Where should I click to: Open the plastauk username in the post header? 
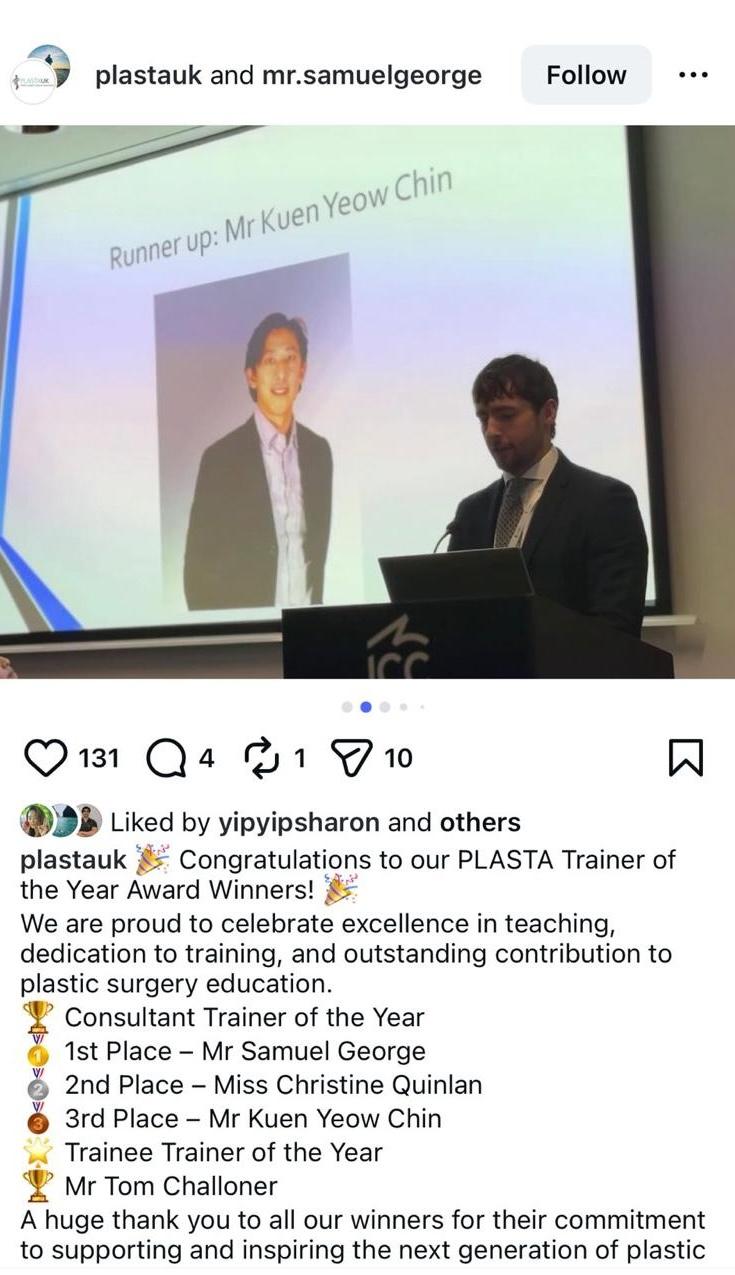pyautogui.click(x=148, y=76)
